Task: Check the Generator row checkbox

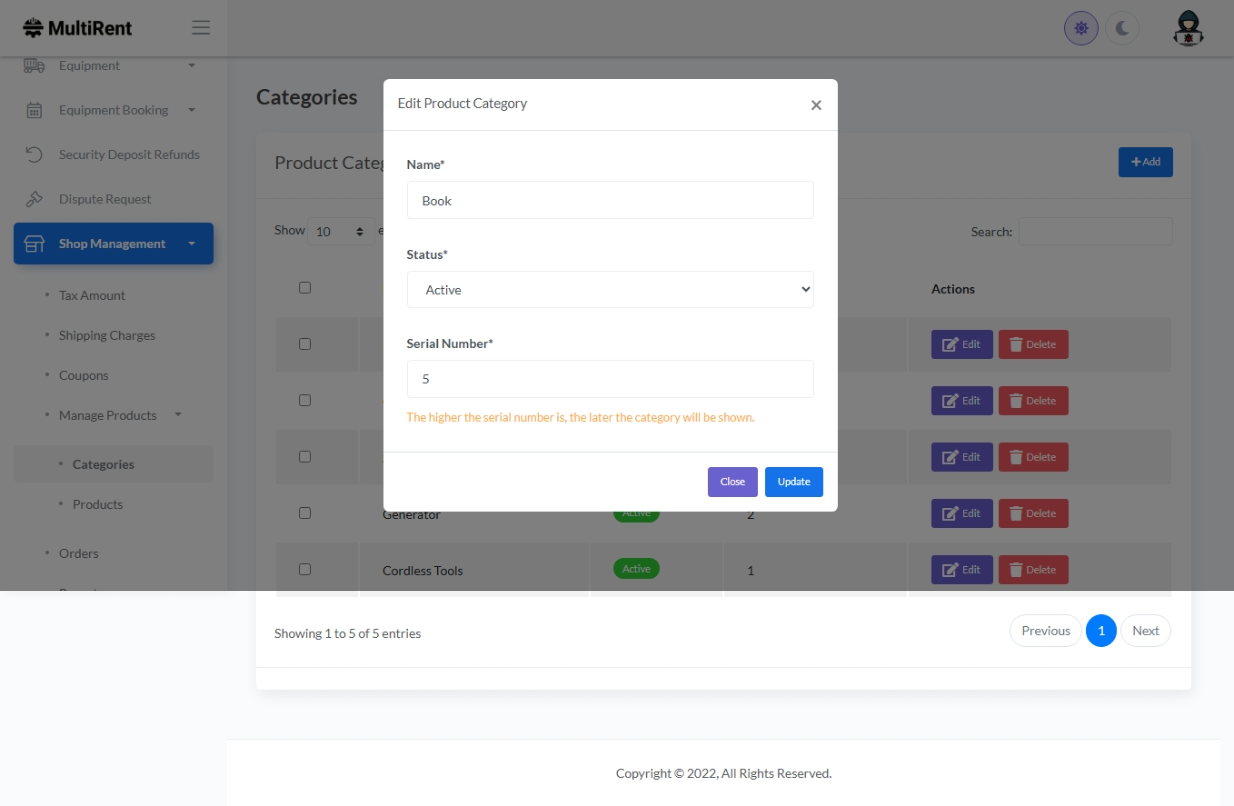Action: pos(305,513)
